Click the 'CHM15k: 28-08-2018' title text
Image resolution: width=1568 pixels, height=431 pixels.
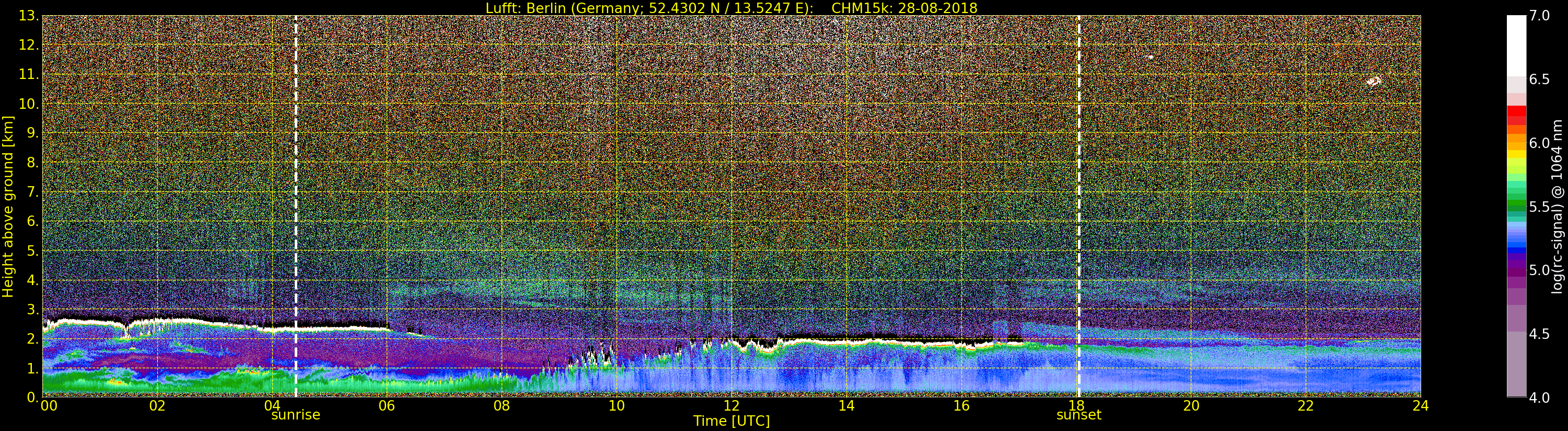point(904,8)
